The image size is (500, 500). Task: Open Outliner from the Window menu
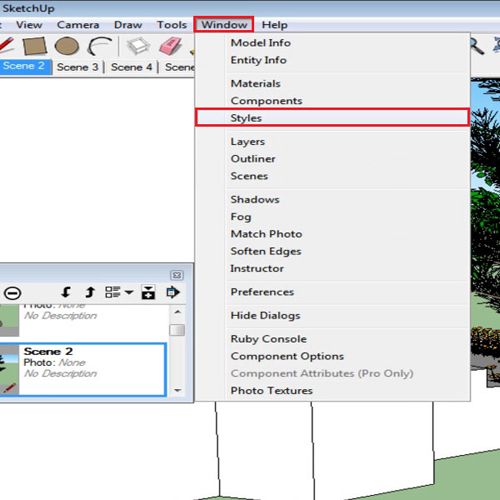pyautogui.click(x=333, y=159)
